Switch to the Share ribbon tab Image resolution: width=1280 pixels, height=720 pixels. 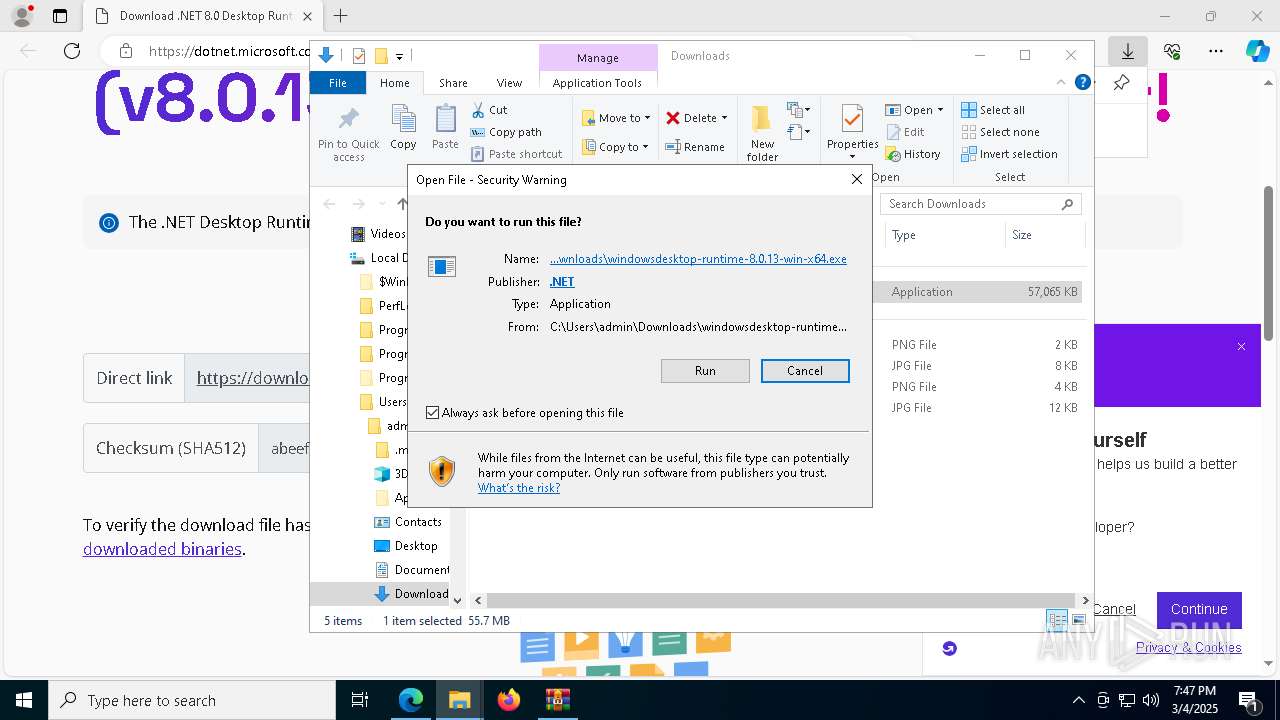tap(453, 83)
